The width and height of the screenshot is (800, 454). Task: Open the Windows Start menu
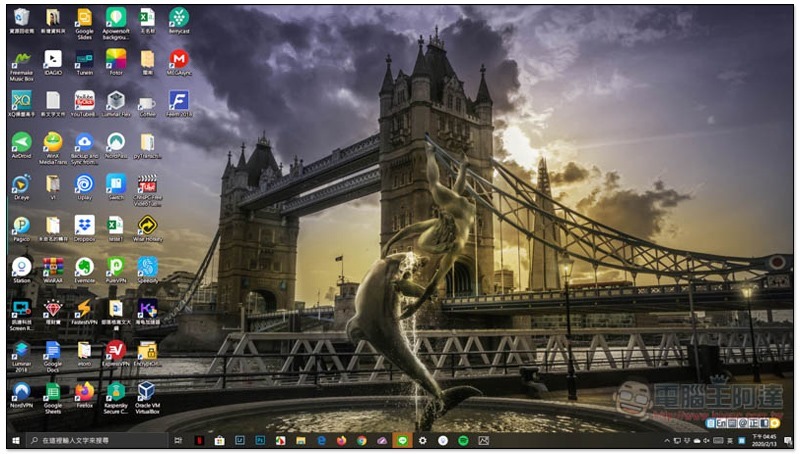tap(16, 440)
